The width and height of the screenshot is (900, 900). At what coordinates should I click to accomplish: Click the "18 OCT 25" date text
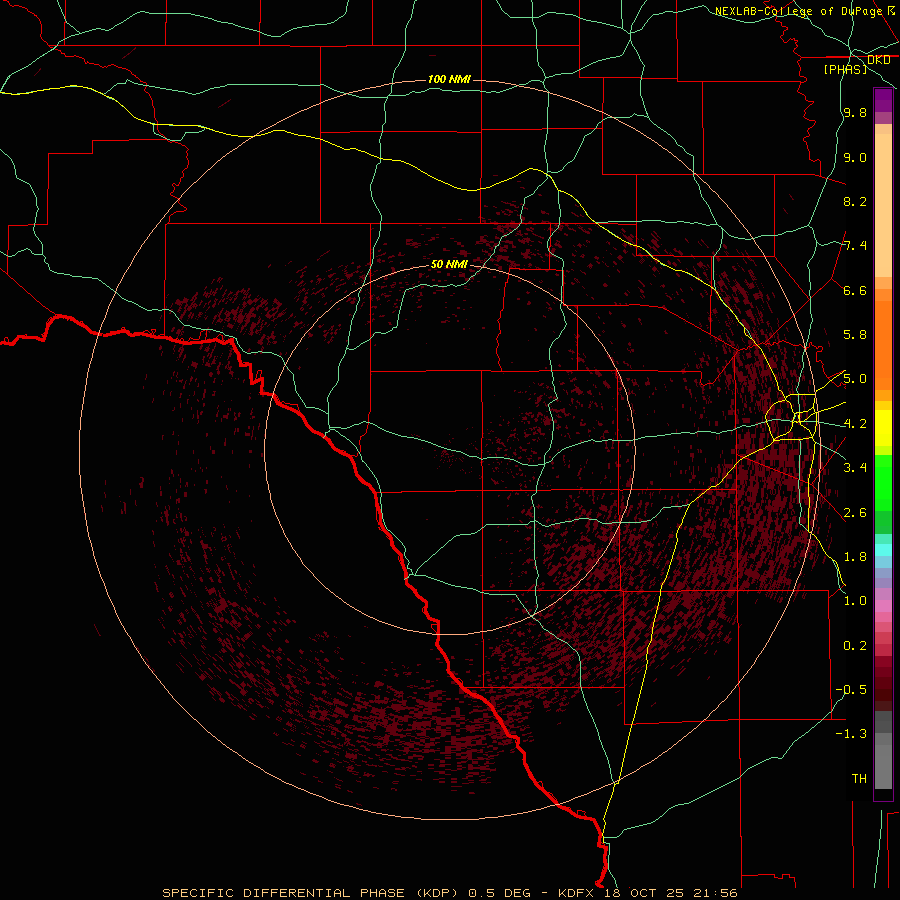click(643, 893)
